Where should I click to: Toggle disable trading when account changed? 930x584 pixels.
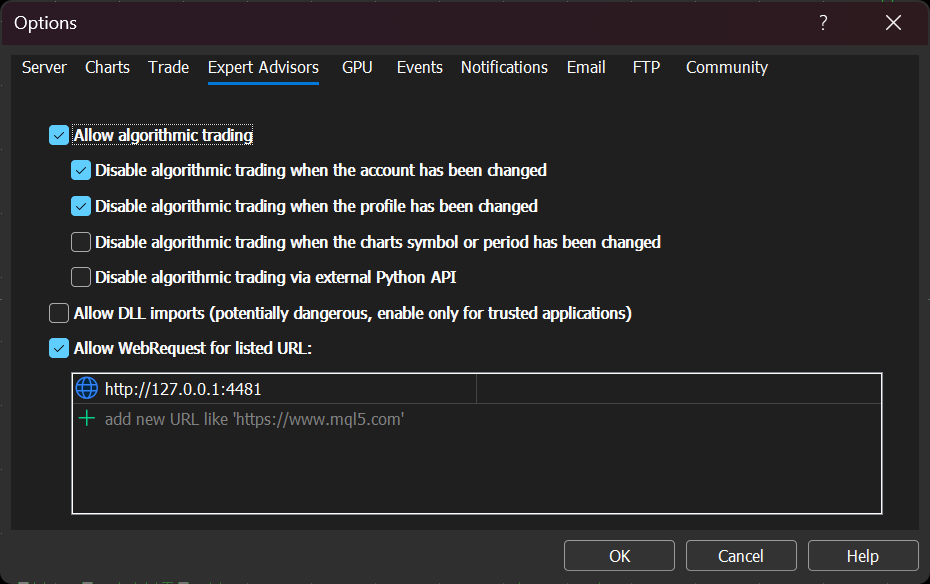[x=81, y=170]
